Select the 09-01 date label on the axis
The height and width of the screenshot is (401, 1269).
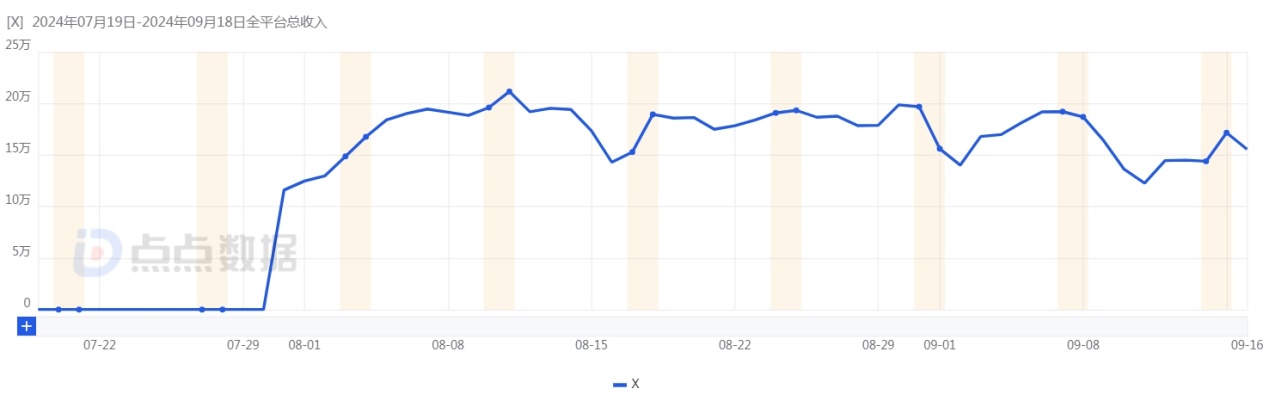[939, 345]
